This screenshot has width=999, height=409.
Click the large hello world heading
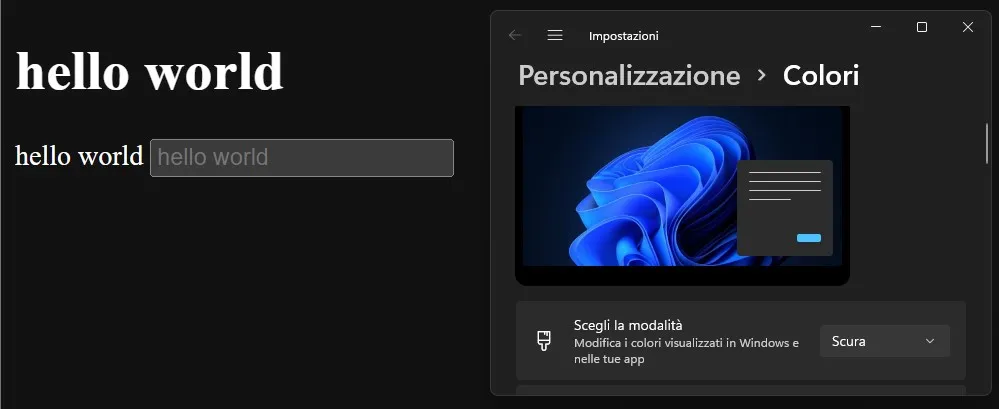(150, 71)
